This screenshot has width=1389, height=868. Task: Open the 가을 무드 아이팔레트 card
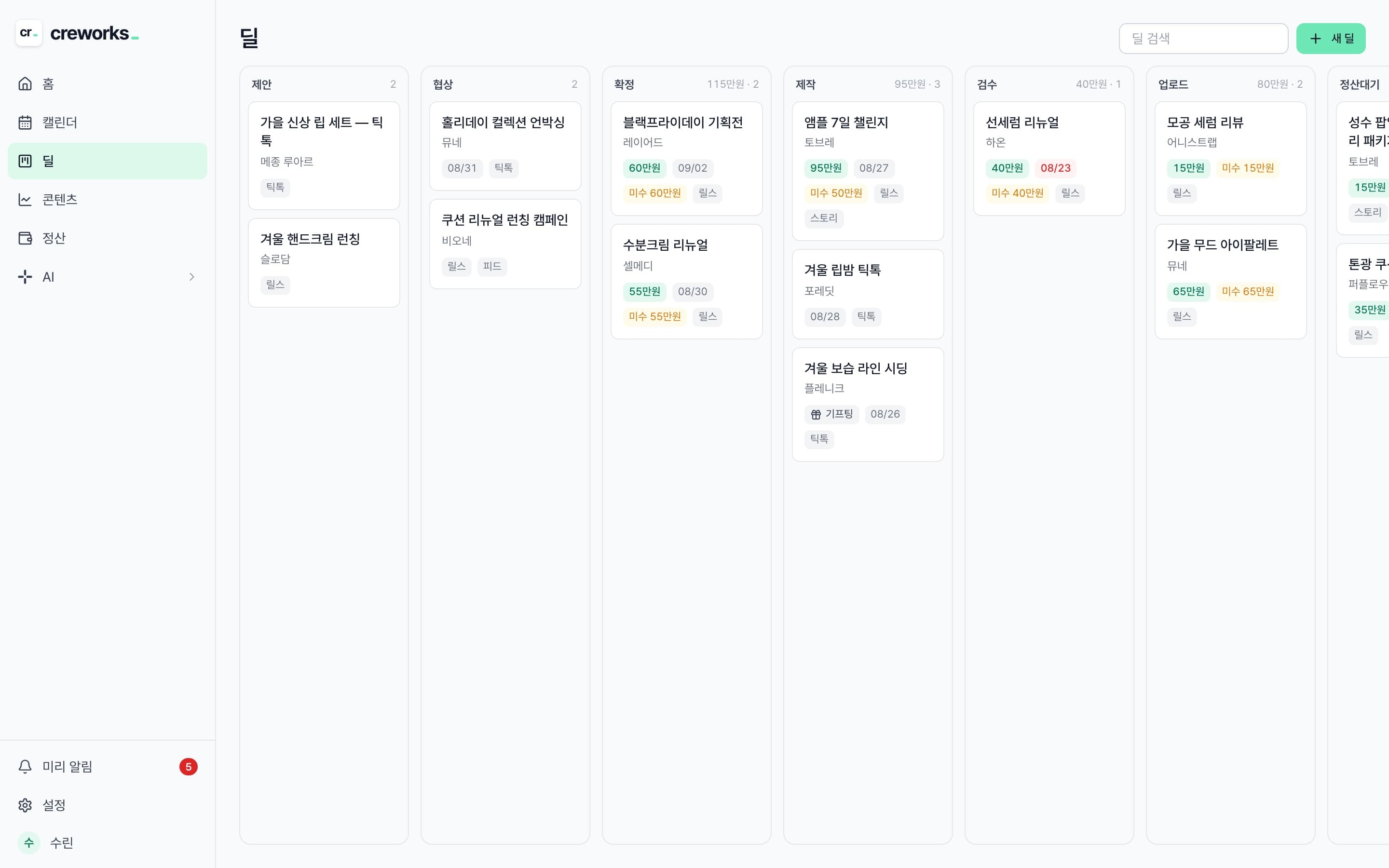pos(1231,281)
